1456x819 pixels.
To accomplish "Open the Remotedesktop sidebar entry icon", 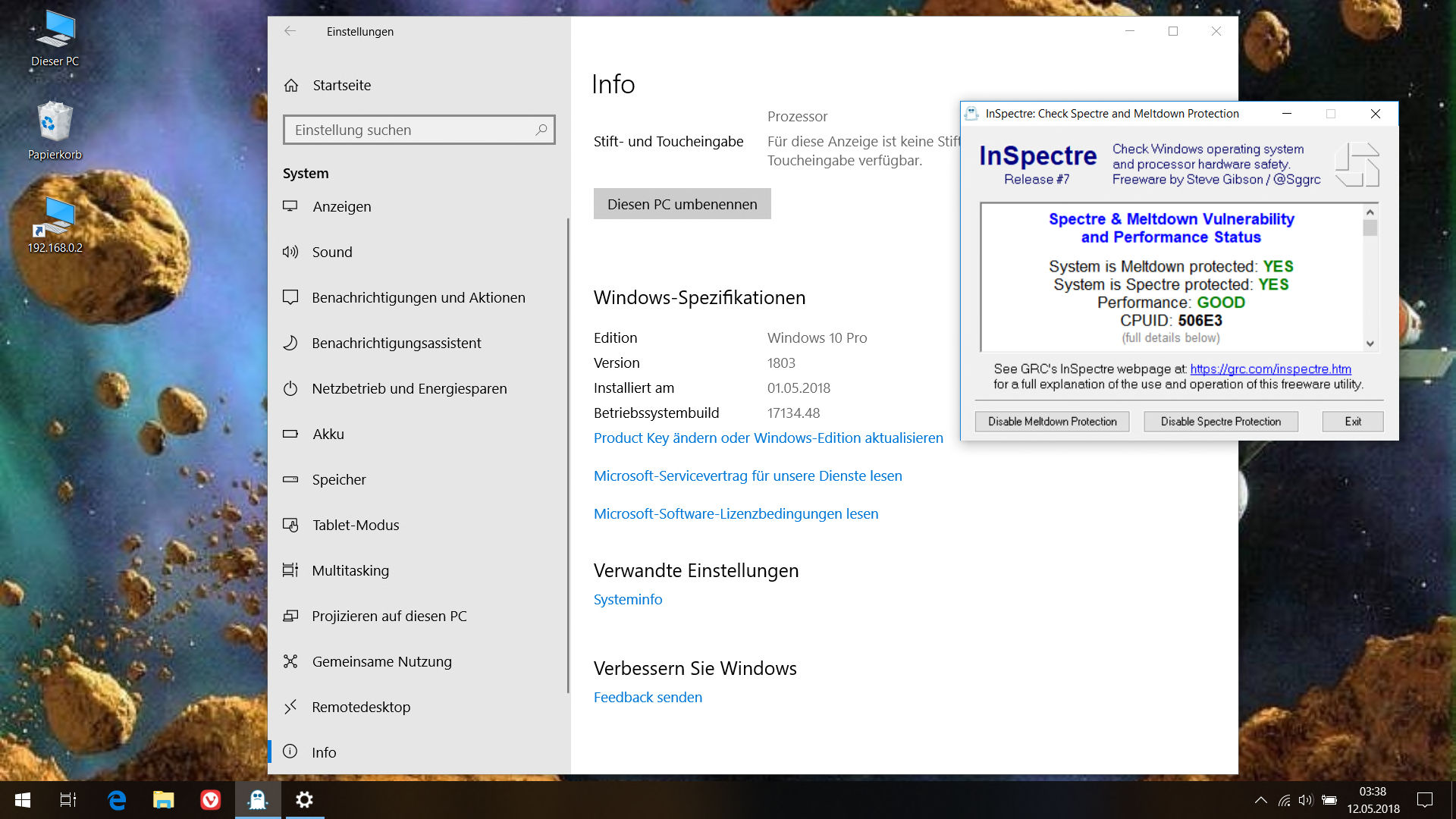I will point(290,707).
